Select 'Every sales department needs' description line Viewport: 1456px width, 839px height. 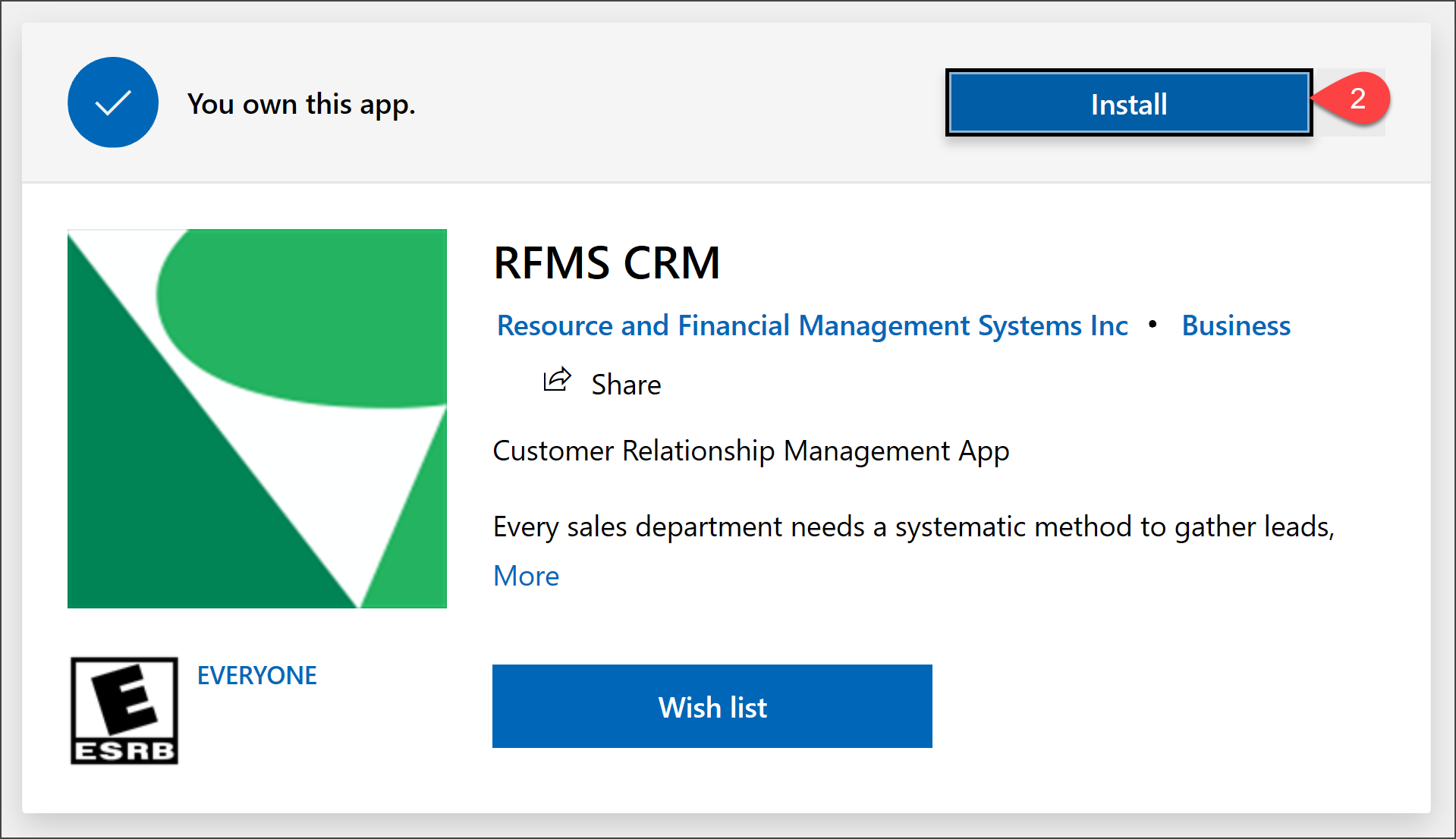(x=914, y=526)
